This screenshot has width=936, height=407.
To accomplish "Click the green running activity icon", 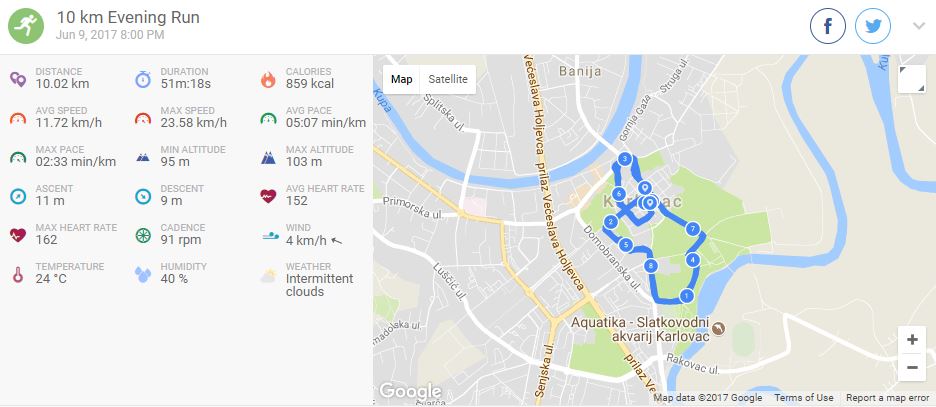I will pyautogui.click(x=26, y=26).
